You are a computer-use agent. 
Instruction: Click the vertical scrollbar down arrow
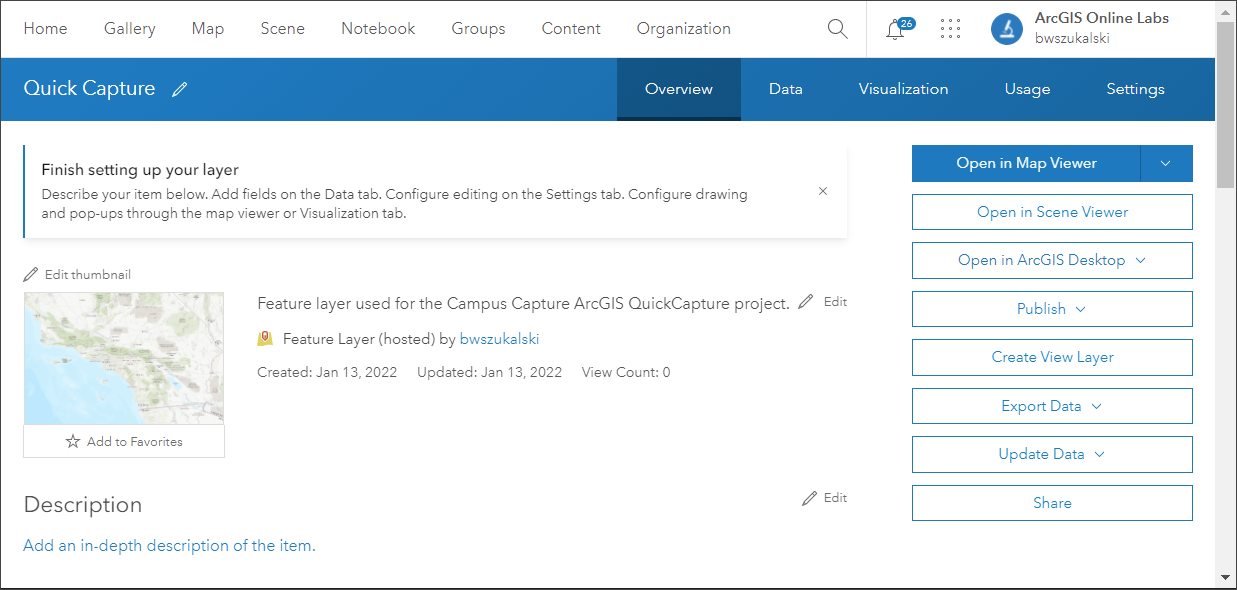(x=1226, y=577)
